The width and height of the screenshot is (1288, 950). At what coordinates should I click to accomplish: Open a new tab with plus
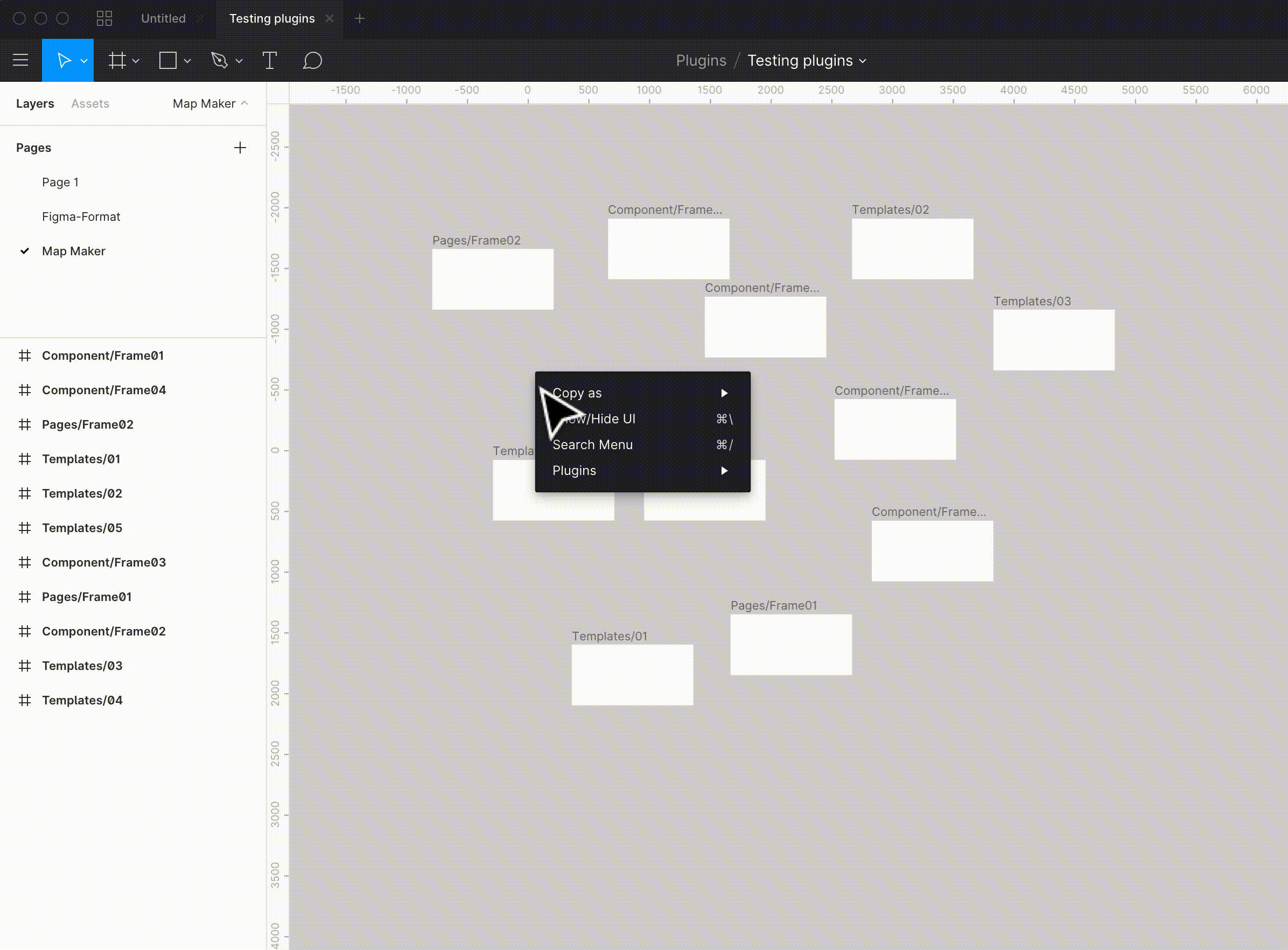point(359,18)
